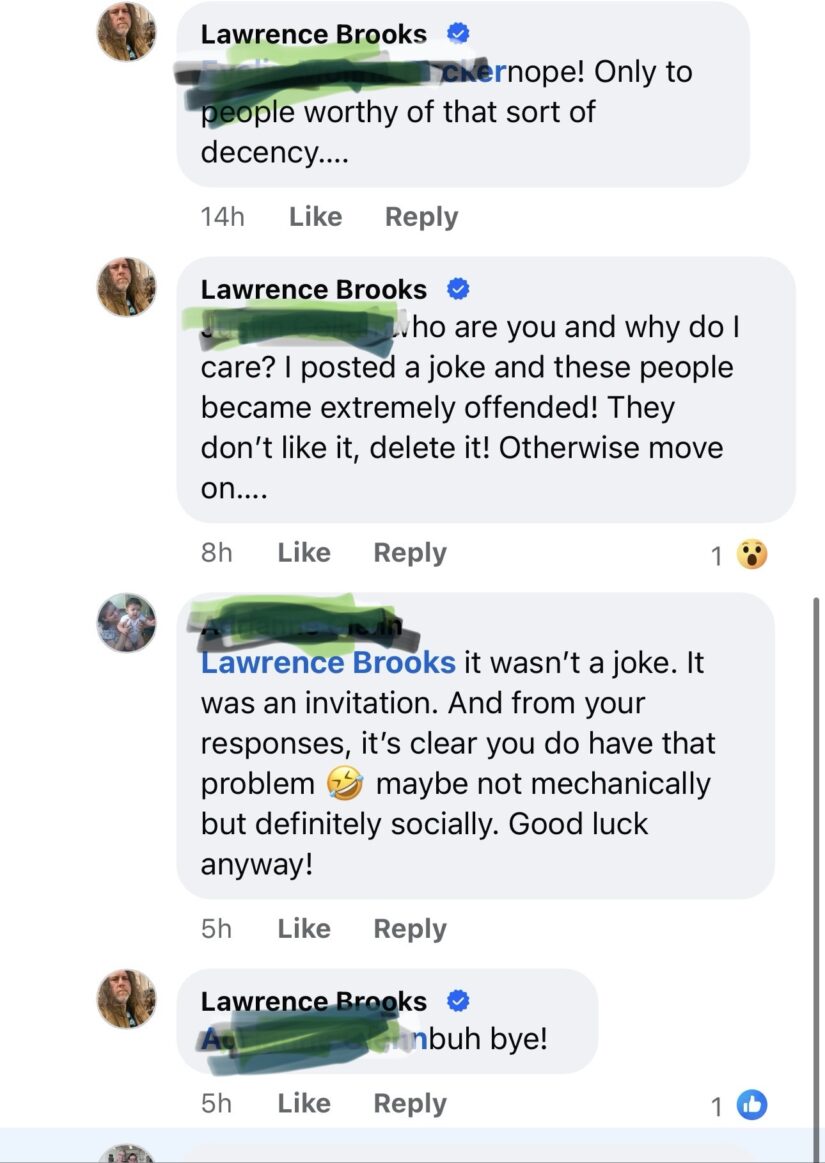This screenshot has height=1163, width=825.
Task: Like the 'it wasn't a joke' comment
Action: pos(303,929)
